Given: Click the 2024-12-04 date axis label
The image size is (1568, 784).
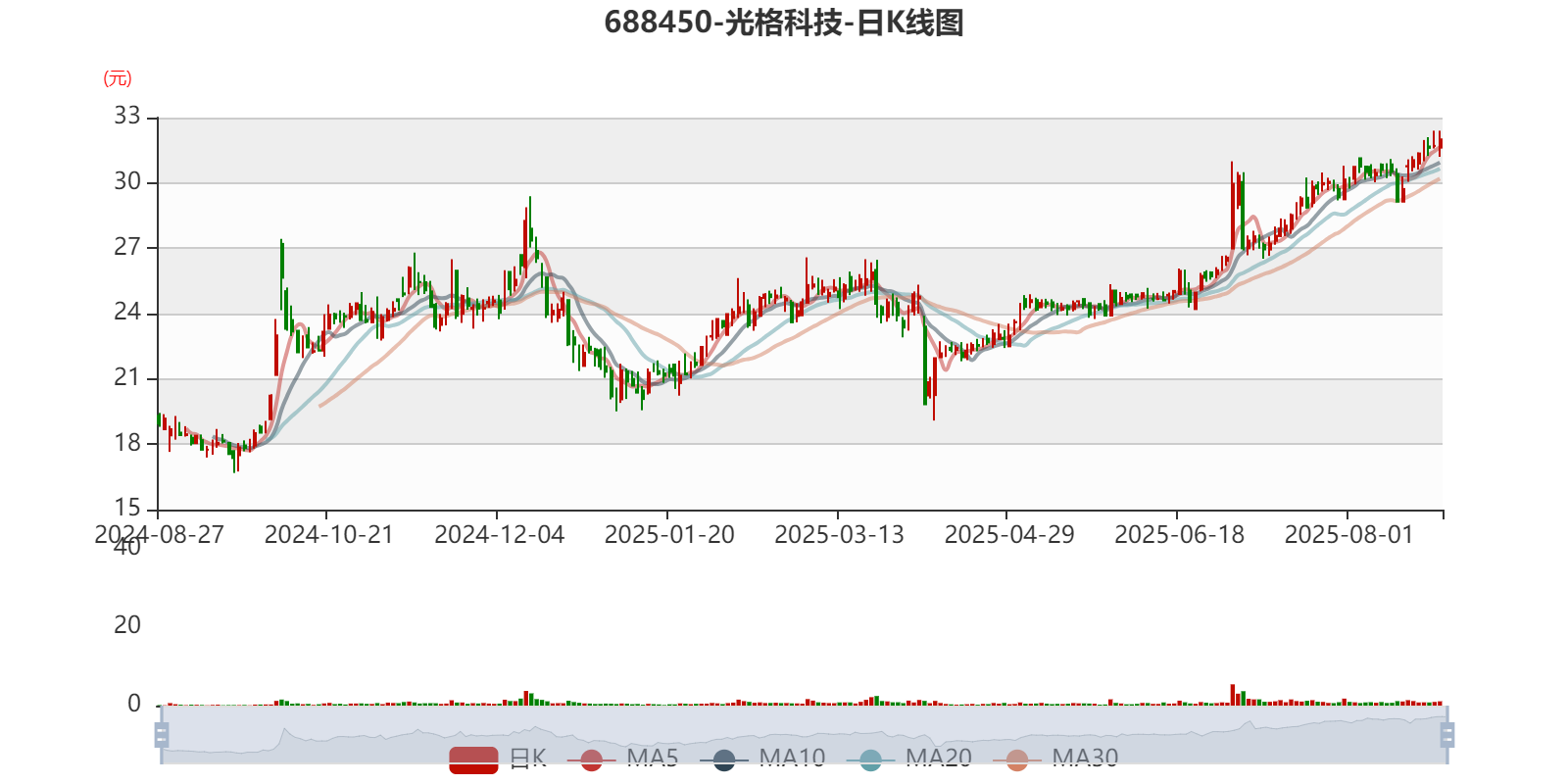Looking at the screenshot, I should tap(500, 535).
